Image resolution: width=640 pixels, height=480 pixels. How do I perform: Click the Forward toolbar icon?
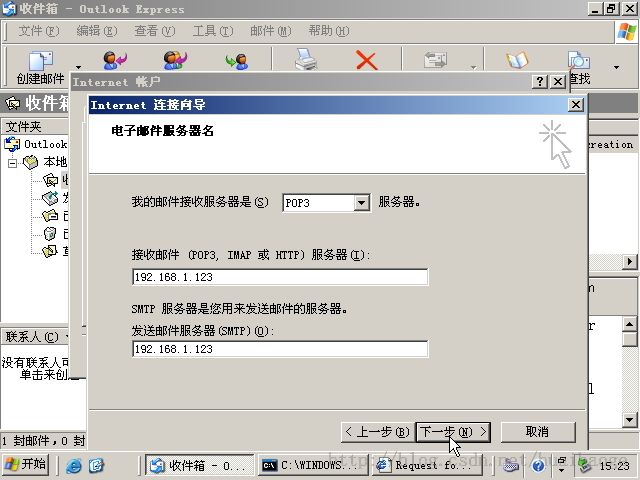click(x=237, y=61)
